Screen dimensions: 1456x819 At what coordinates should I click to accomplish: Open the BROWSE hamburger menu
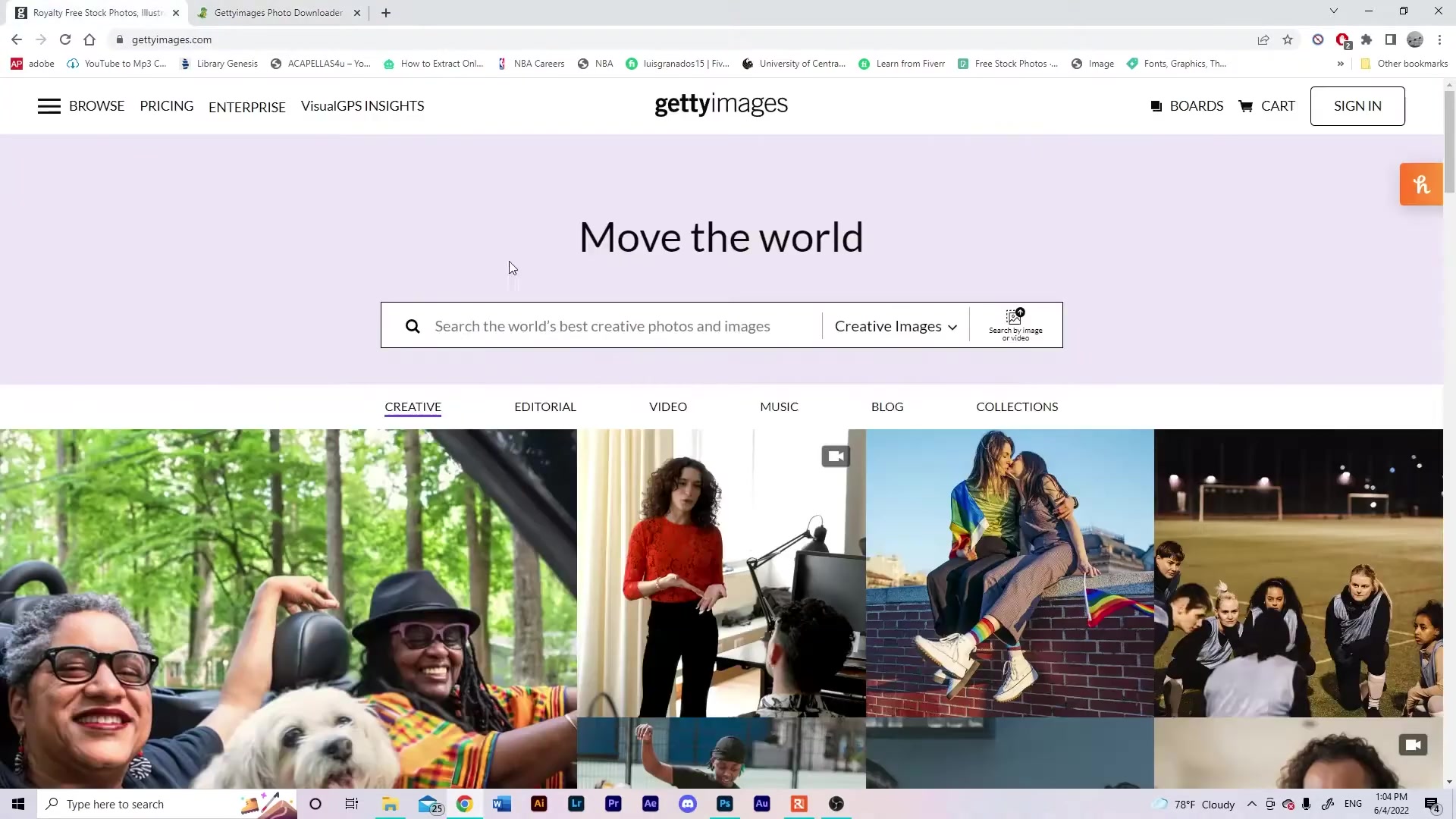(49, 106)
